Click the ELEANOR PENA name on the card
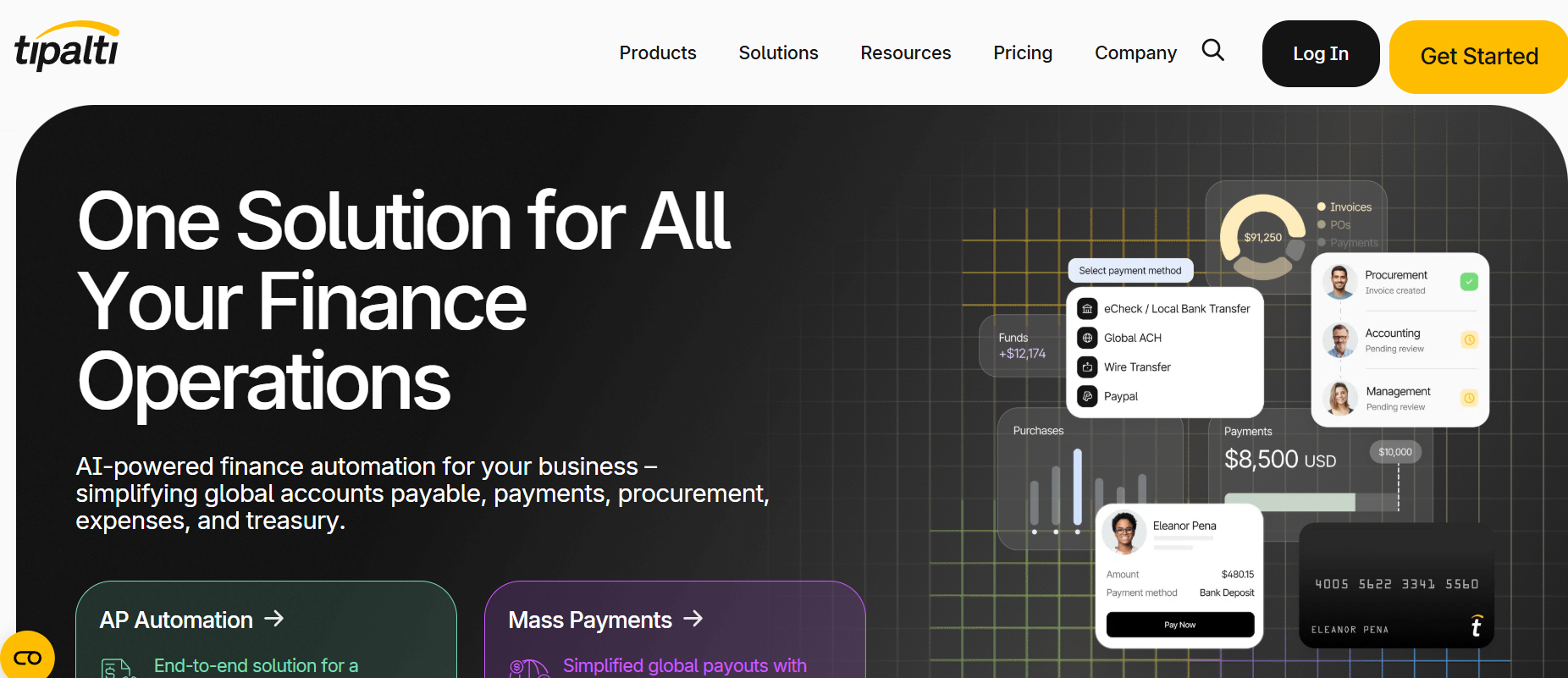Image resolution: width=1568 pixels, height=678 pixels. (x=1350, y=630)
